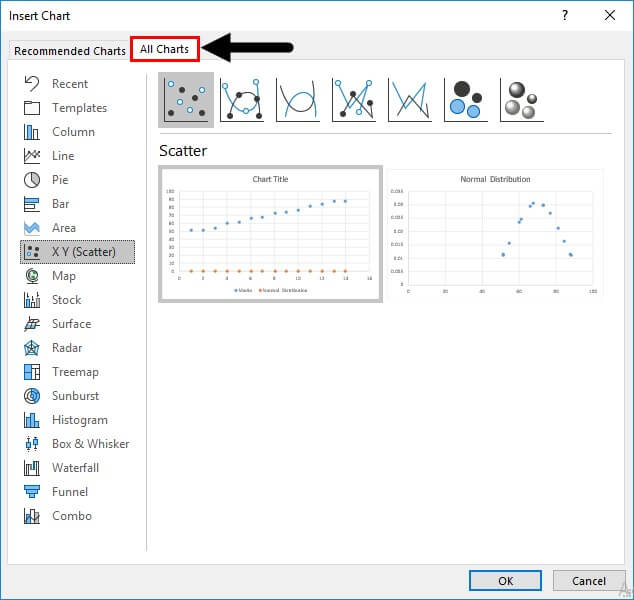
Task: Click the Templates folder icon
Action: click(x=32, y=108)
